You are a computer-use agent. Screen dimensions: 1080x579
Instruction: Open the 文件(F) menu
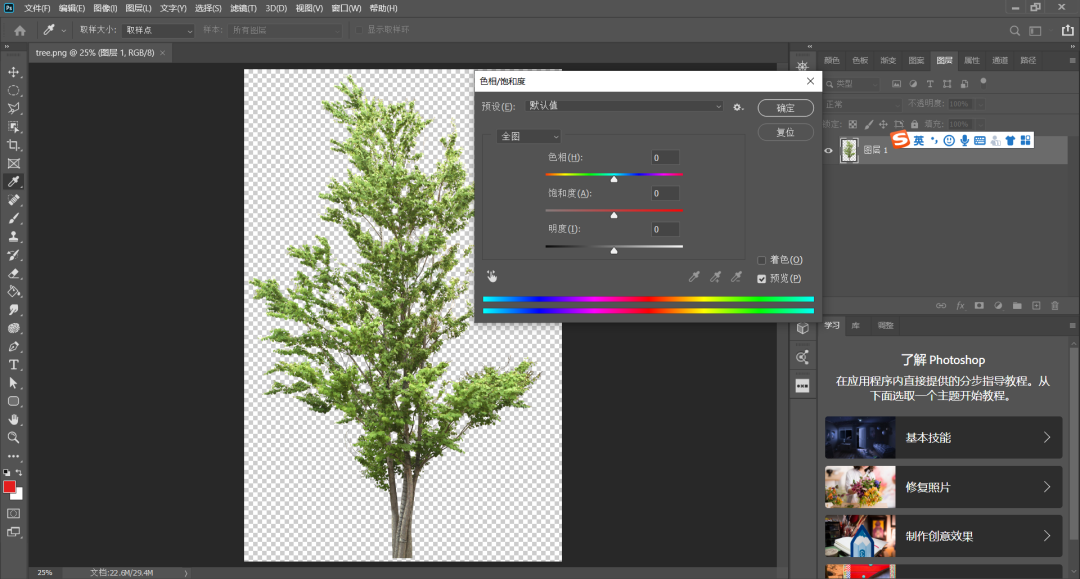tap(37, 8)
